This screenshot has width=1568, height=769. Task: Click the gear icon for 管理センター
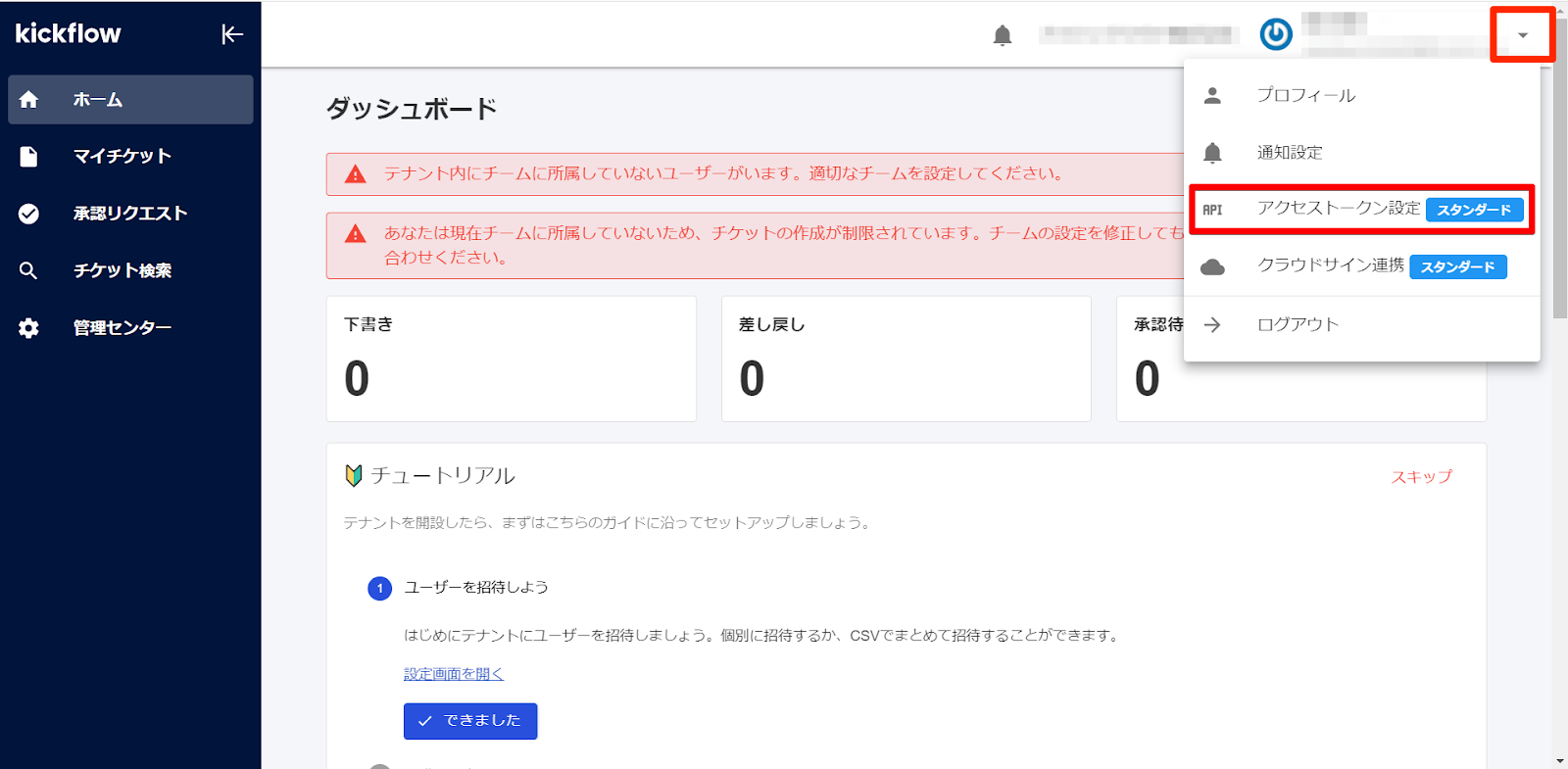point(29,328)
